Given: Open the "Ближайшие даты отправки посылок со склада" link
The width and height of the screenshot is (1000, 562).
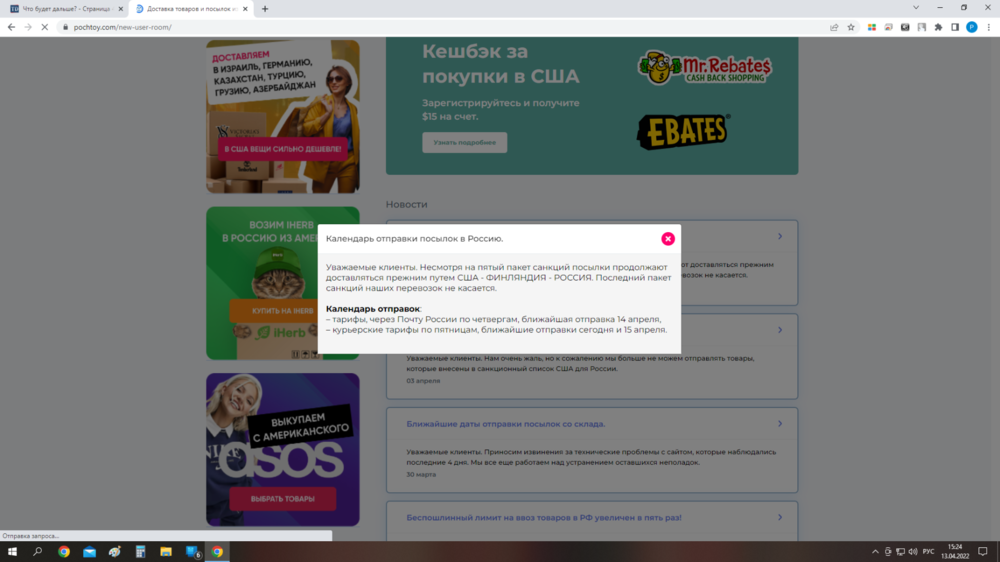Looking at the screenshot, I should click(505, 424).
